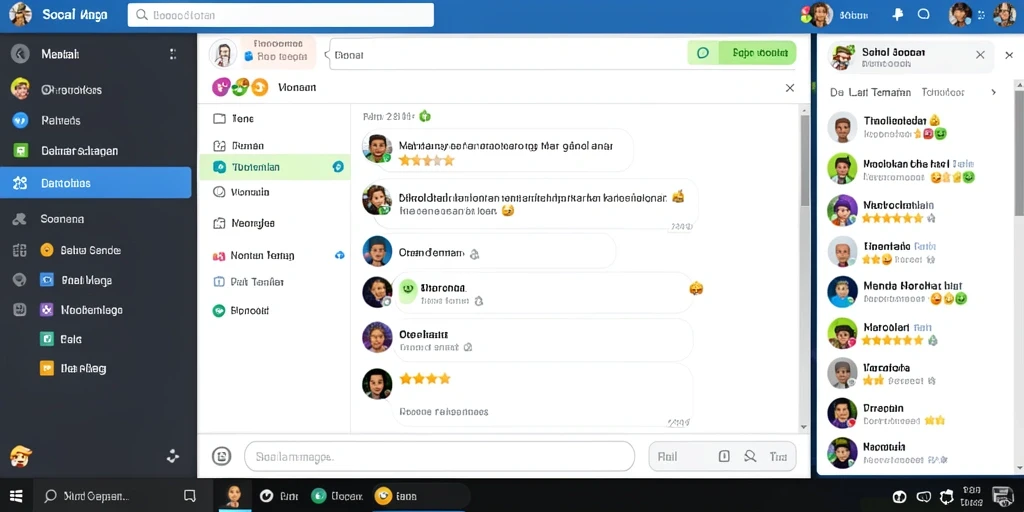This screenshot has height=512, width=1024.
Task: Close the Sohal Soooan card
Action: [980, 55]
